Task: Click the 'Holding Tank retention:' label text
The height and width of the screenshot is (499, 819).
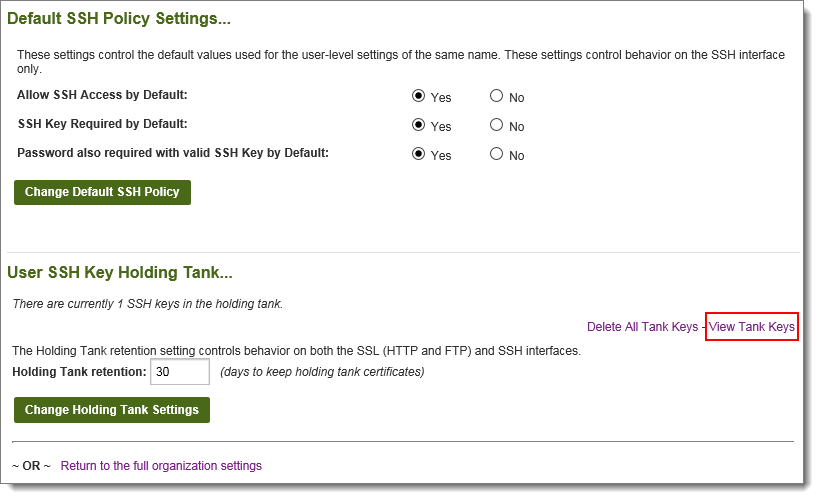Action: pyautogui.click(x=79, y=372)
